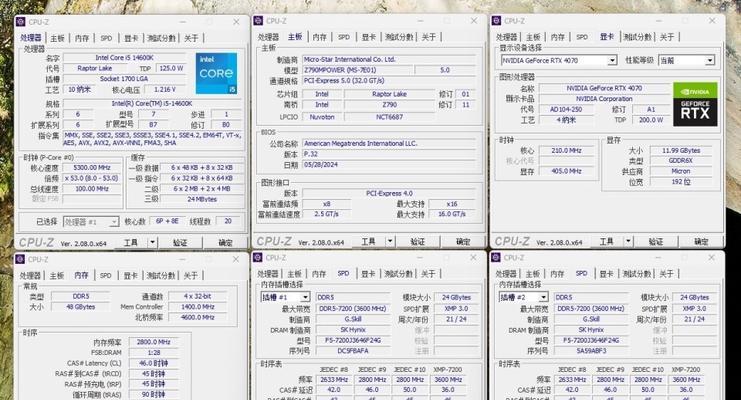Viewport: 741px width, 400px height.
Task: Click the NCT6687 LPCIO value
Action: pos(389,117)
